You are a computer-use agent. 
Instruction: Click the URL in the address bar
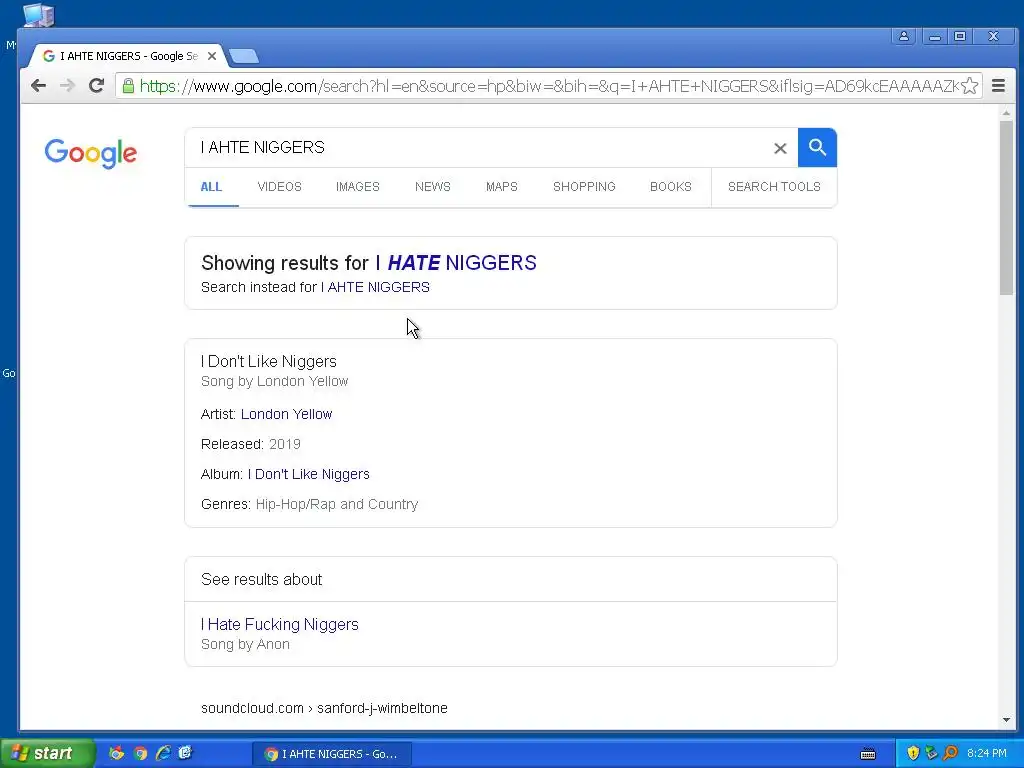tap(549, 86)
